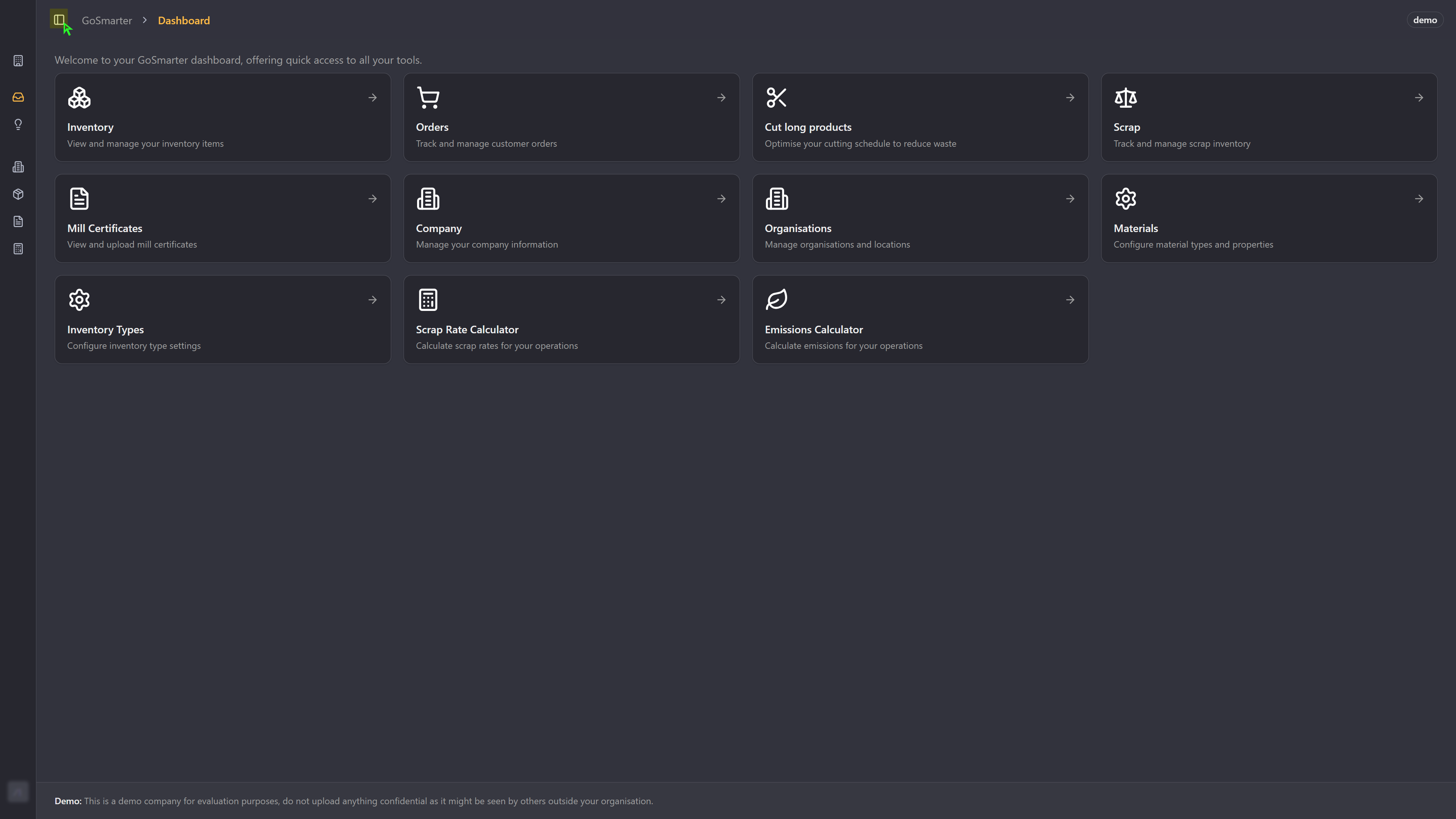Click the package box sidebar icon

click(18, 195)
